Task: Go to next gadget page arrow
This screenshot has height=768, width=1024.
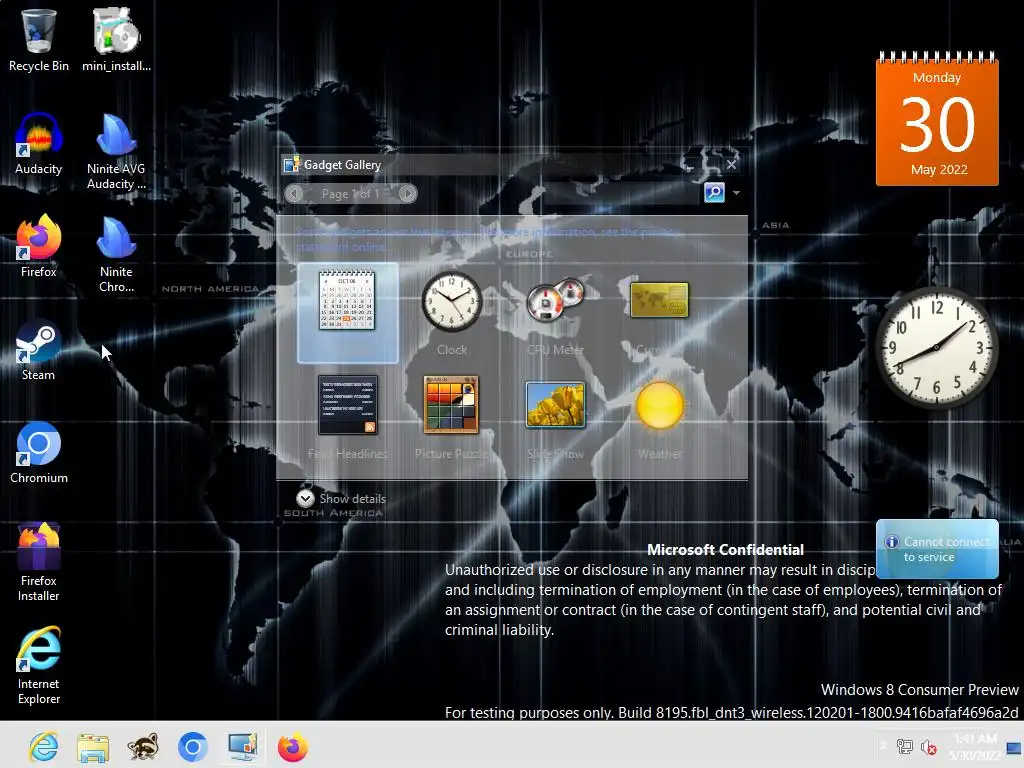Action: point(408,193)
